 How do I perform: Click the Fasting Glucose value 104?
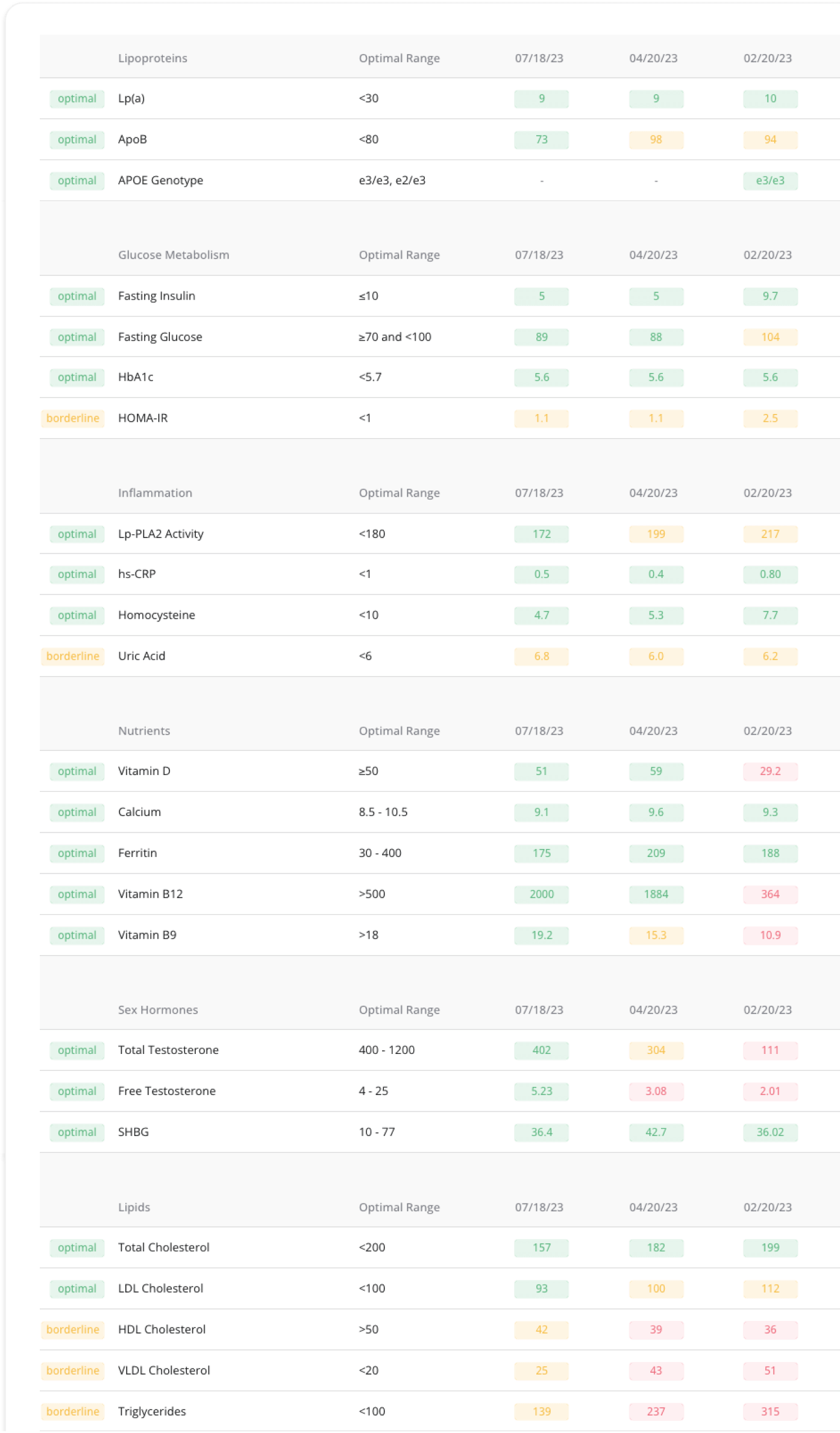(769, 337)
